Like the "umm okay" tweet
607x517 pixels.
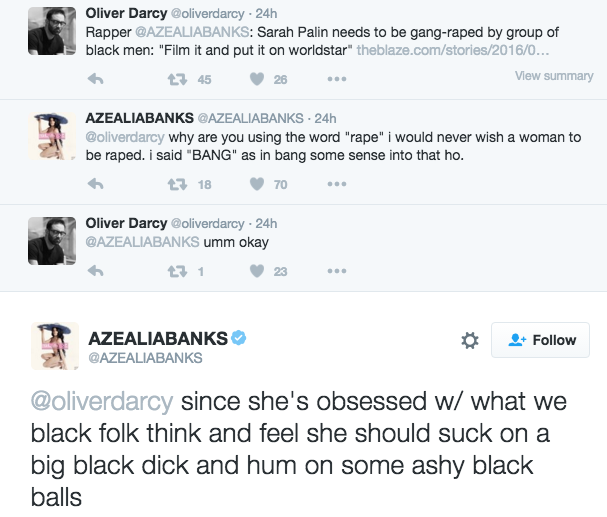[x=258, y=271]
